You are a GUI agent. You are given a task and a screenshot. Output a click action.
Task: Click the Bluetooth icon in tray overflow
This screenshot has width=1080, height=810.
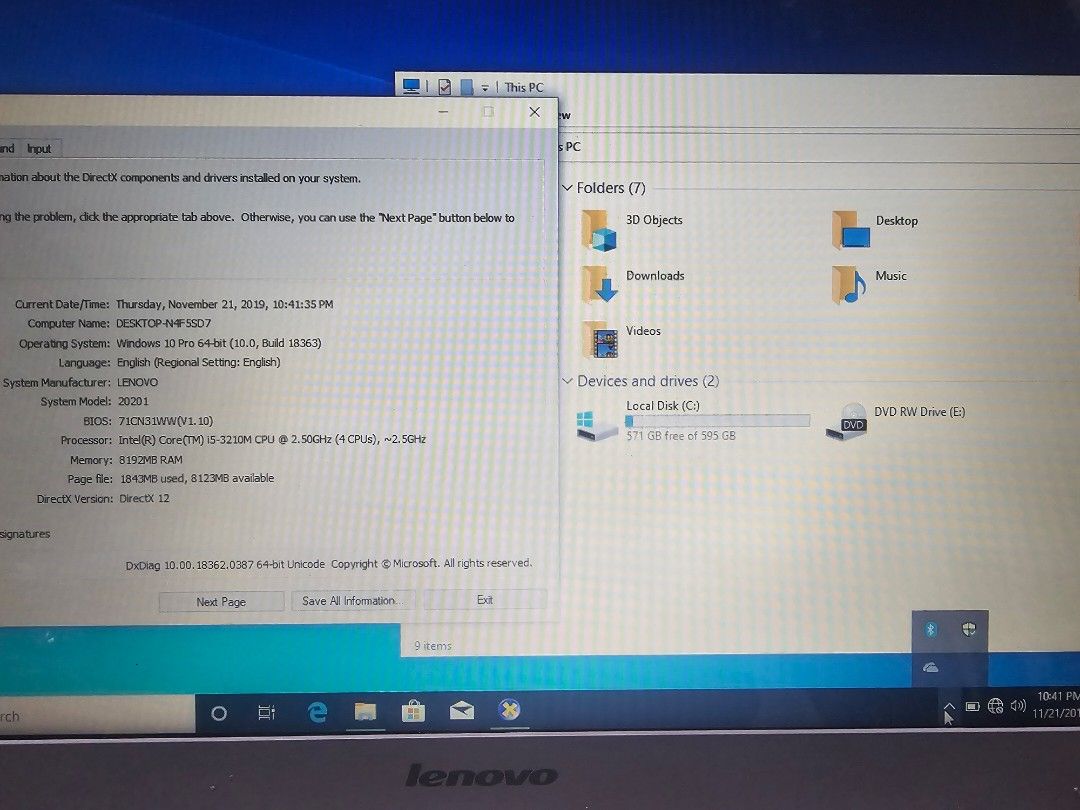(931, 630)
